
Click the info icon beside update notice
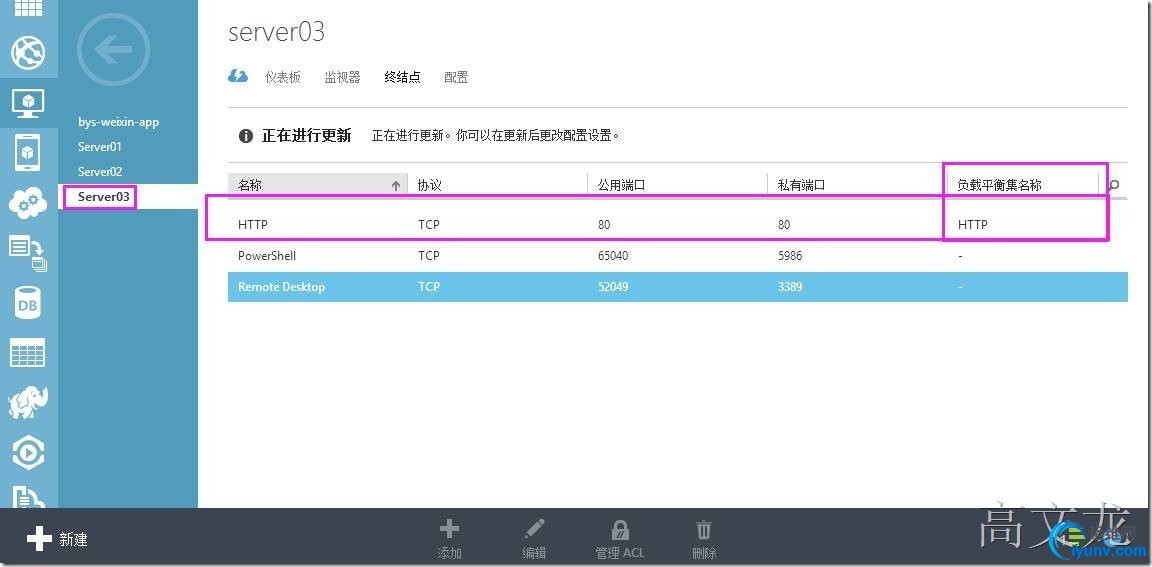pos(246,136)
